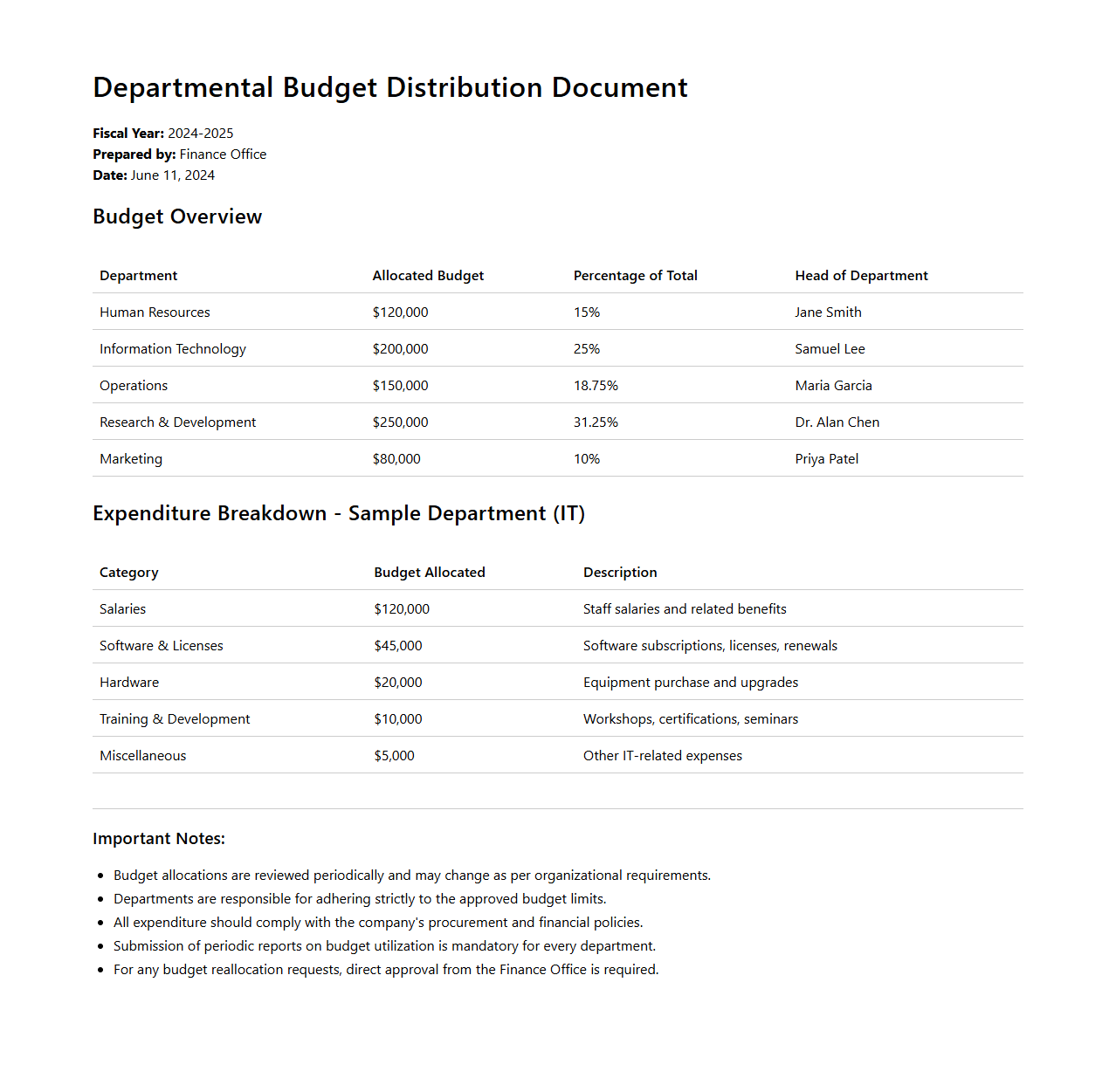Image resolution: width=1116 pixels, height=1092 pixels.
Task: Click the Budget Overview heading
Action: click(177, 216)
